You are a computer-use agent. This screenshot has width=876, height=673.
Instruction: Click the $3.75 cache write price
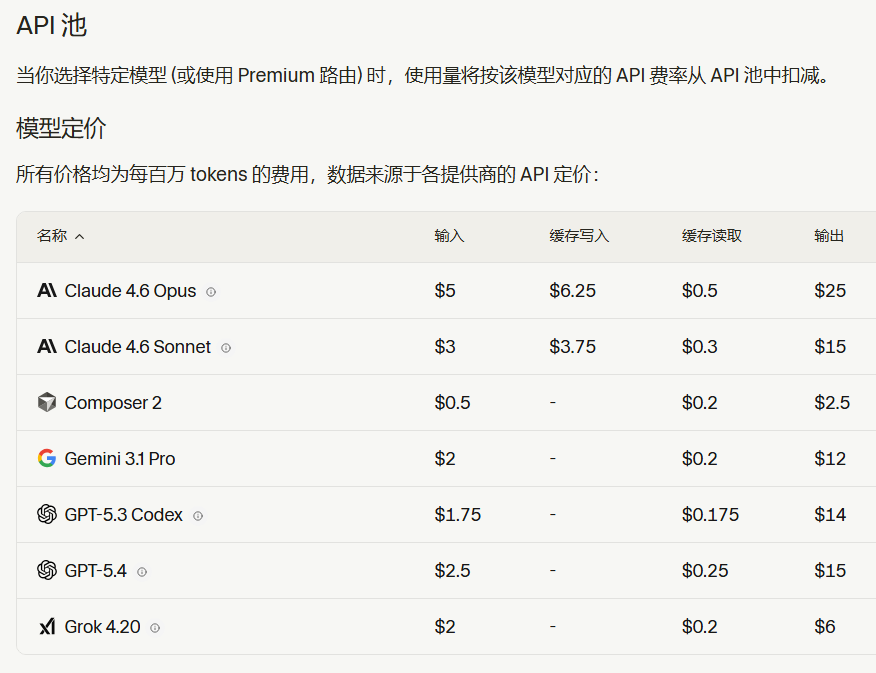(573, 346)
